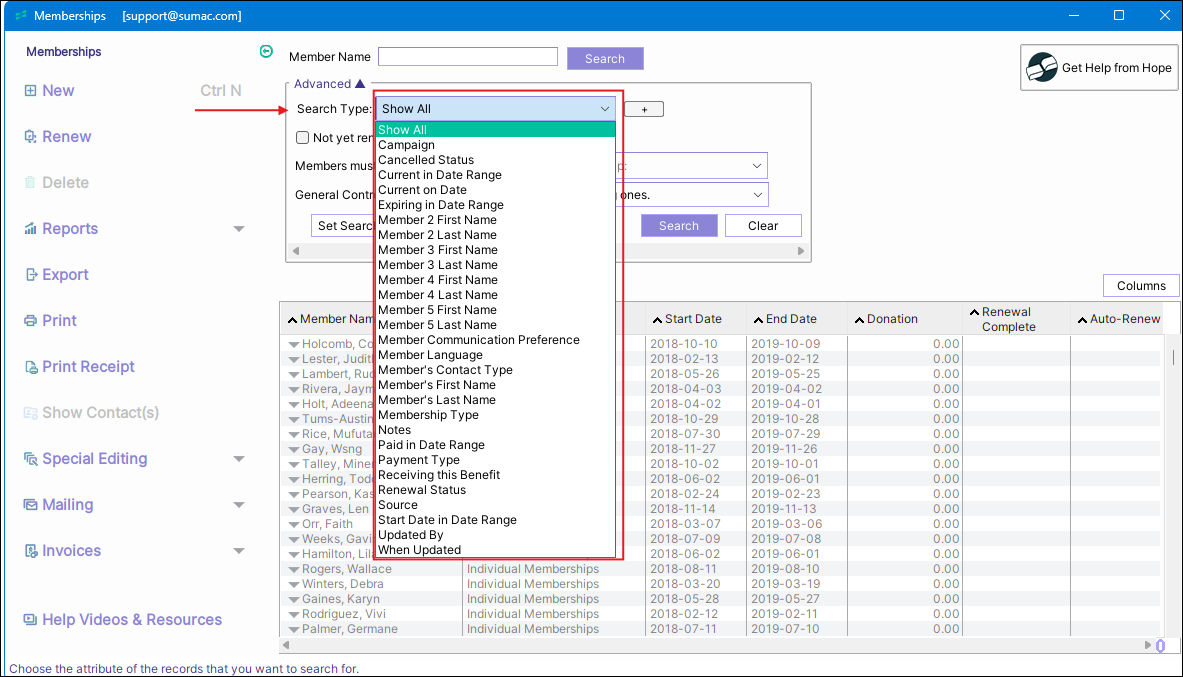The width and height of the screenshot is (1183, 677).
Task: Collapse the Advanced search section
Action: 360,84
